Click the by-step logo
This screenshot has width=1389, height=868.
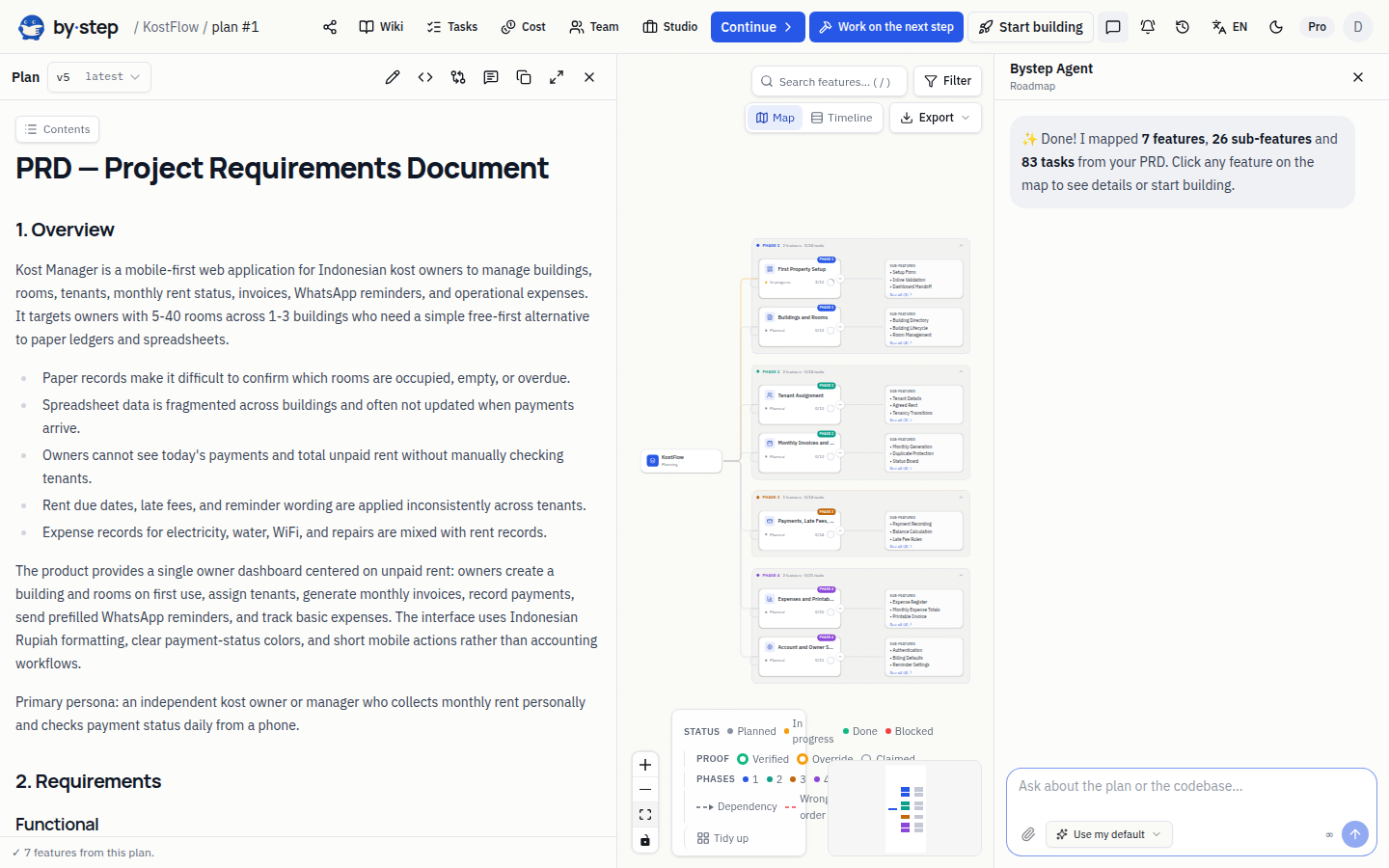pos(68,27)
